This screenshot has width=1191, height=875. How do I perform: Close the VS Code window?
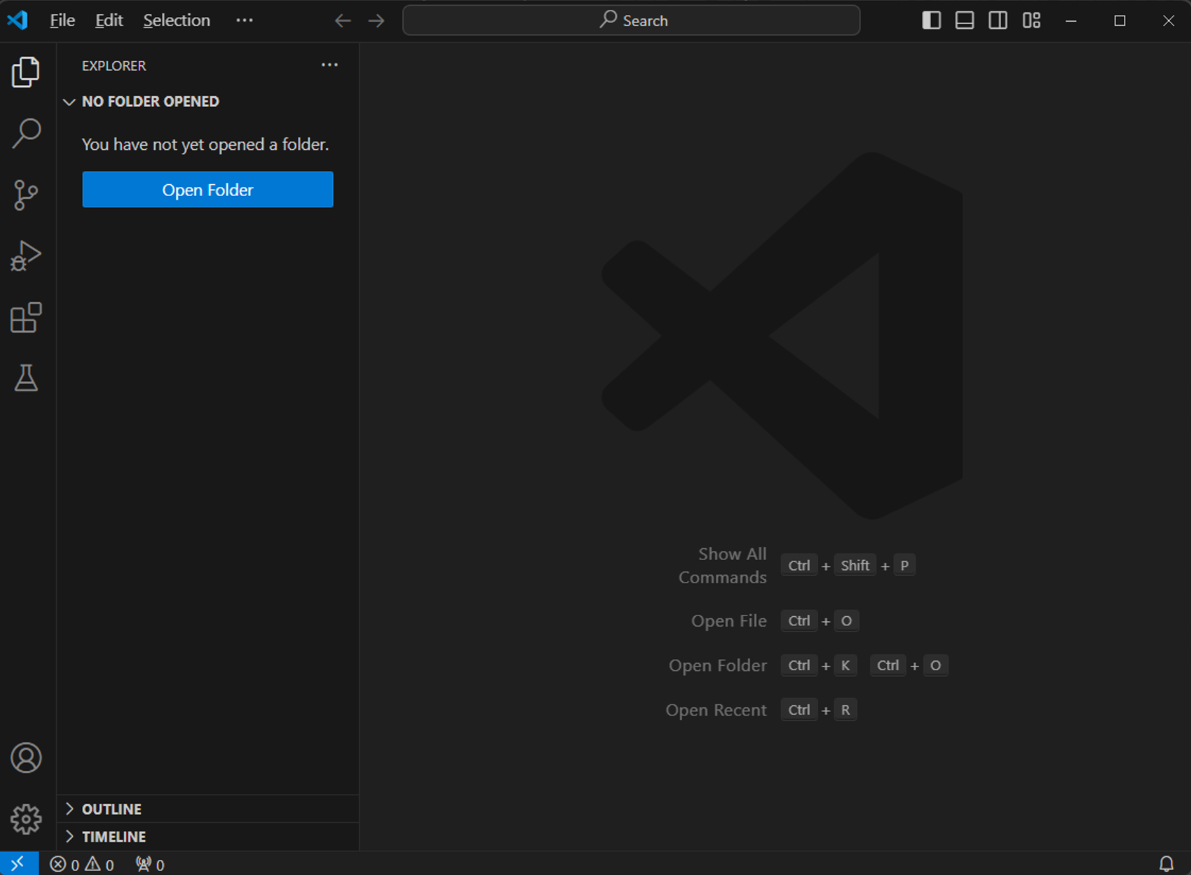click(x=1168, y=21)
